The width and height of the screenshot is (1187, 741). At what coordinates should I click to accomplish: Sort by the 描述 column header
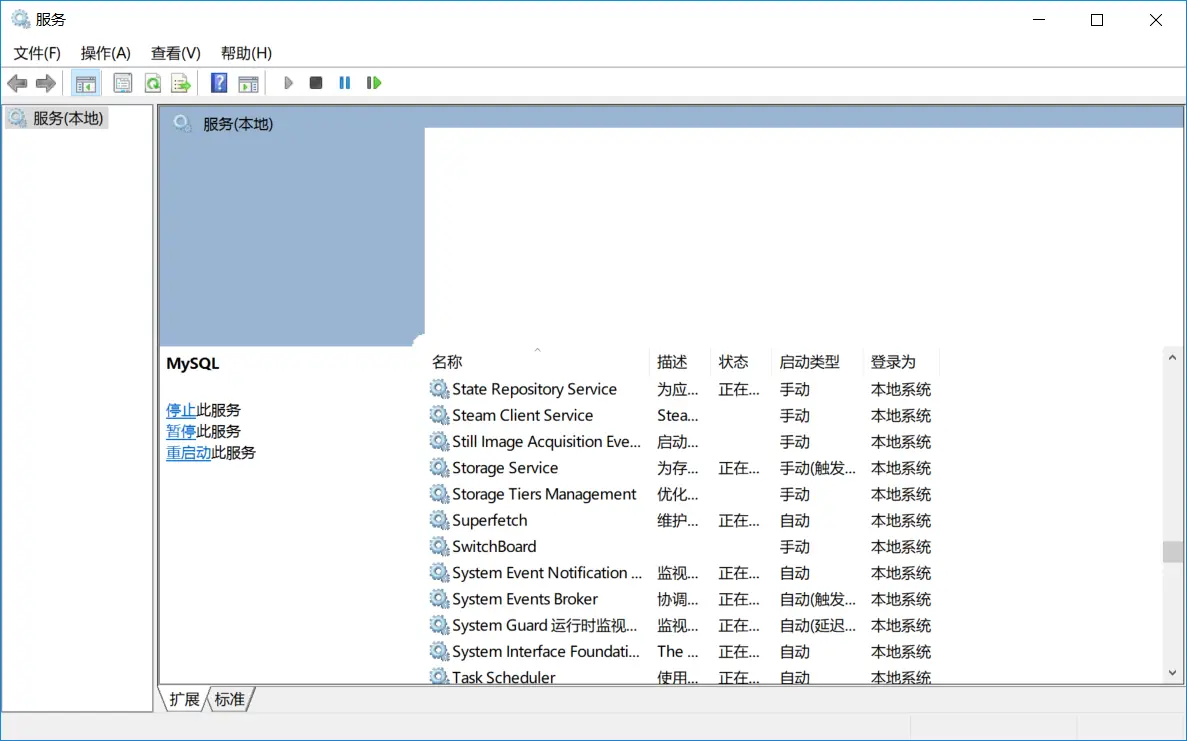680,362
